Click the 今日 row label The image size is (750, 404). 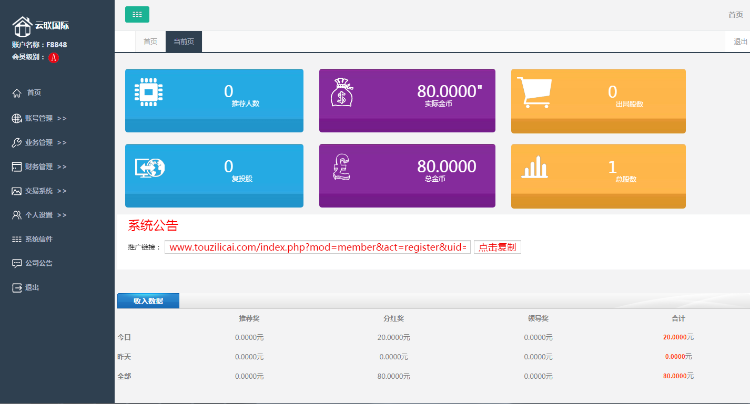tap(124, 337)
